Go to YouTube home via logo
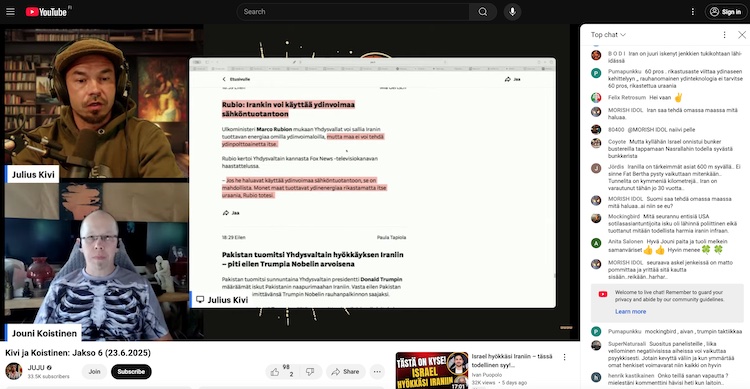Screen dimensions: 750x389 (x=46, y=12)
